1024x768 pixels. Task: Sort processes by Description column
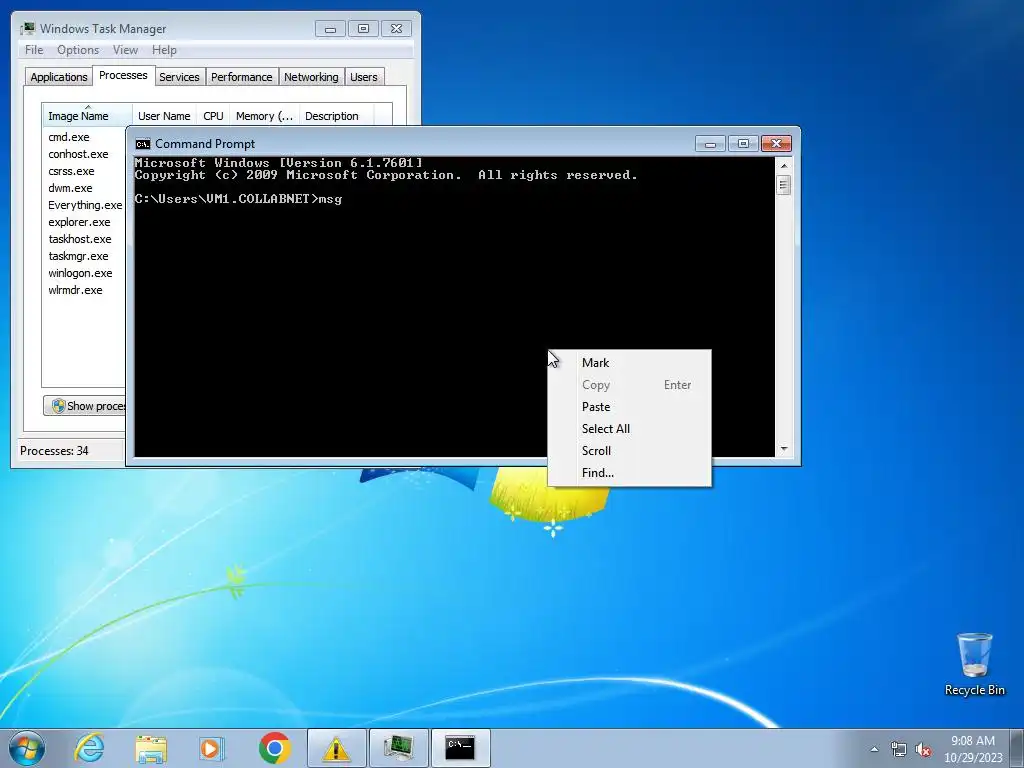pyautogui.click(x=337, y=116)
